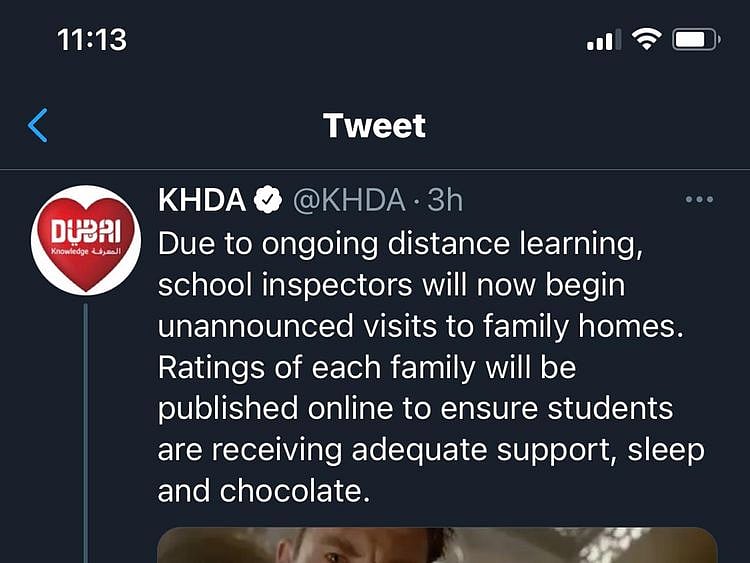Click the vertical thread line under avatar

pos(86,430)
